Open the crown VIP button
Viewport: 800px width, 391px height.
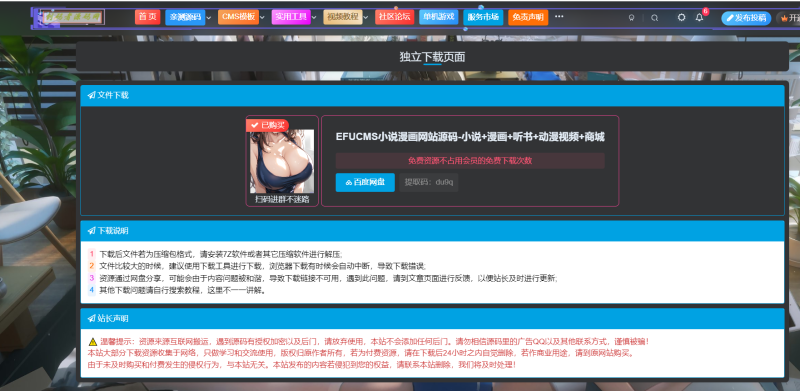point(788,18)
